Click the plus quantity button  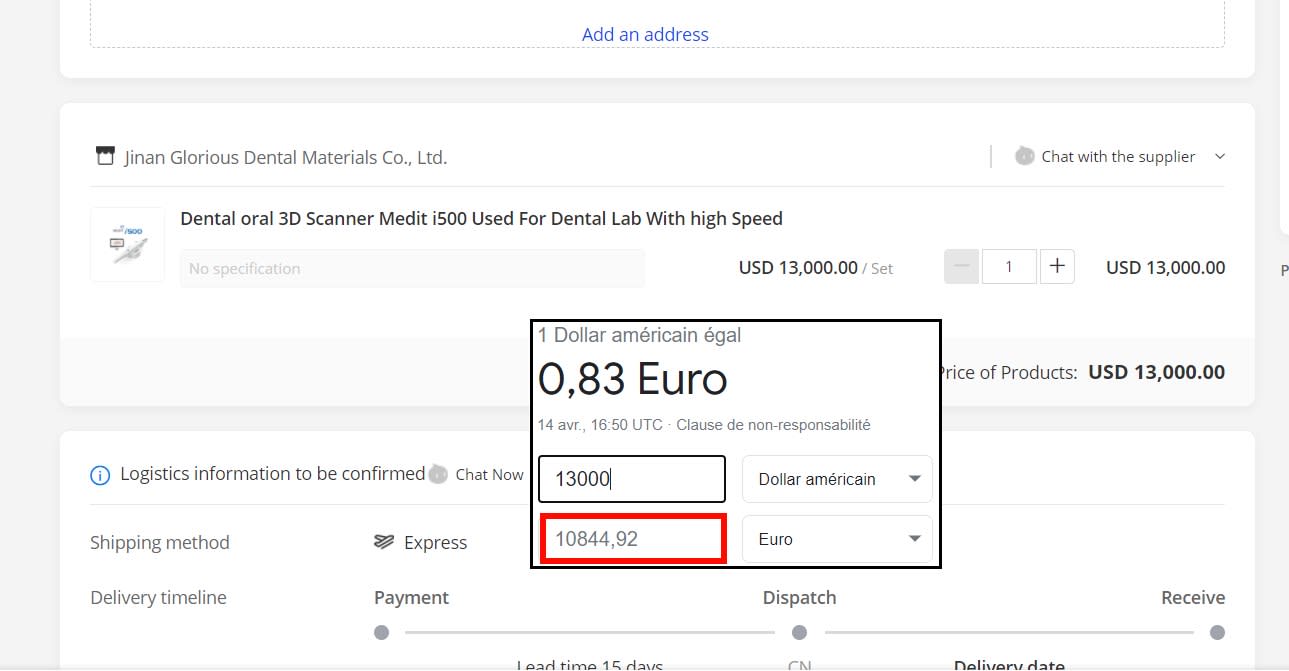1057,267
